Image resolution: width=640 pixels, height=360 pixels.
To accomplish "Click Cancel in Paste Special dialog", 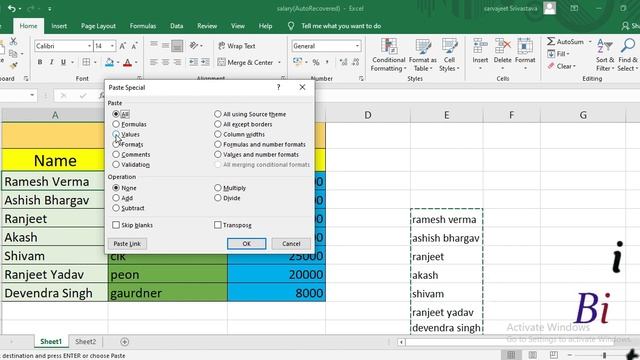I will click(291, 244).
